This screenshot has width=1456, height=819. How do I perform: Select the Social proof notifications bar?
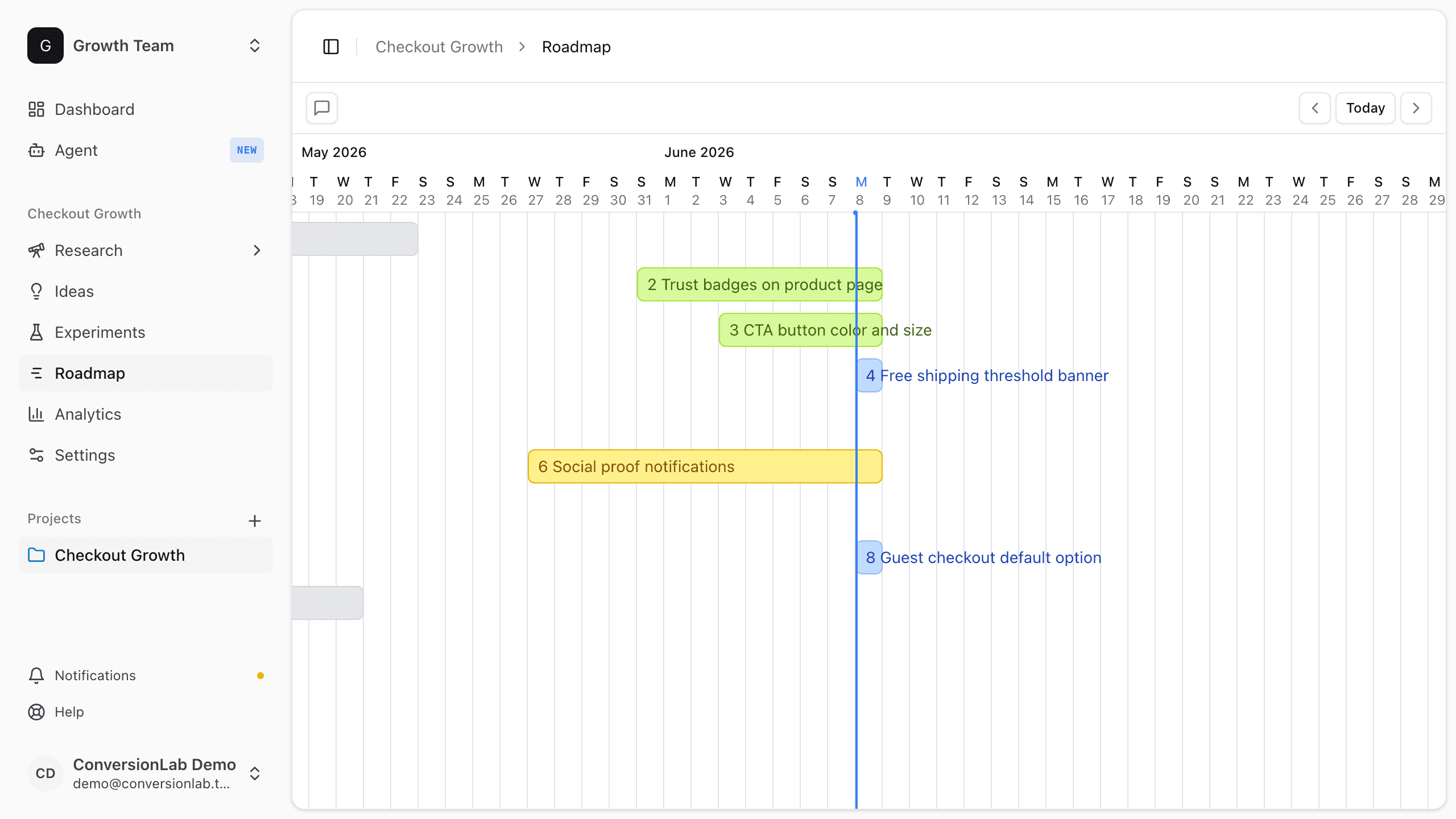[705, 466]
